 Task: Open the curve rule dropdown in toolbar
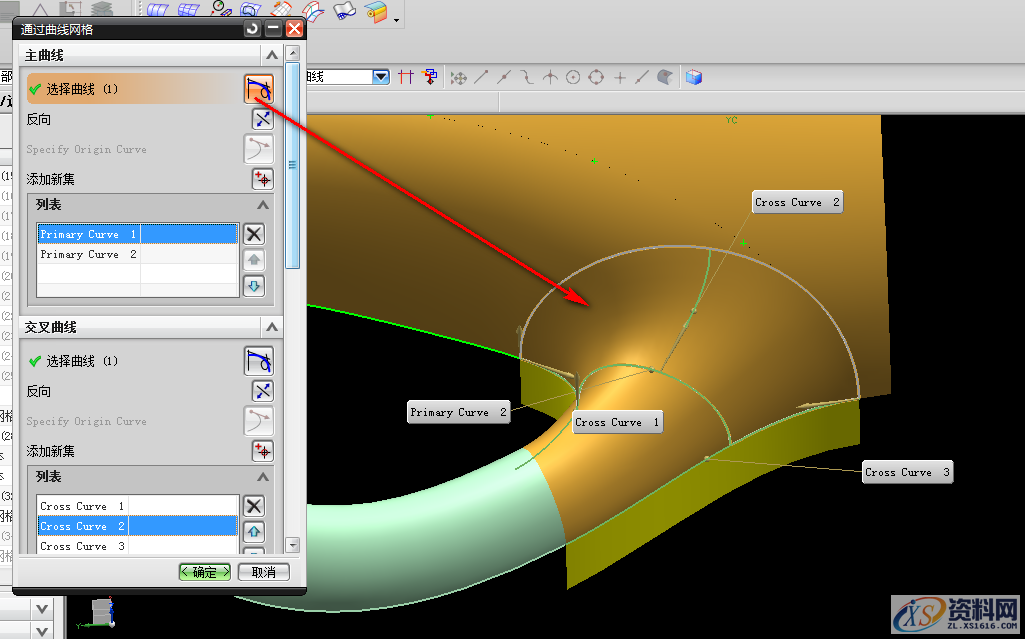click(380, 77)
